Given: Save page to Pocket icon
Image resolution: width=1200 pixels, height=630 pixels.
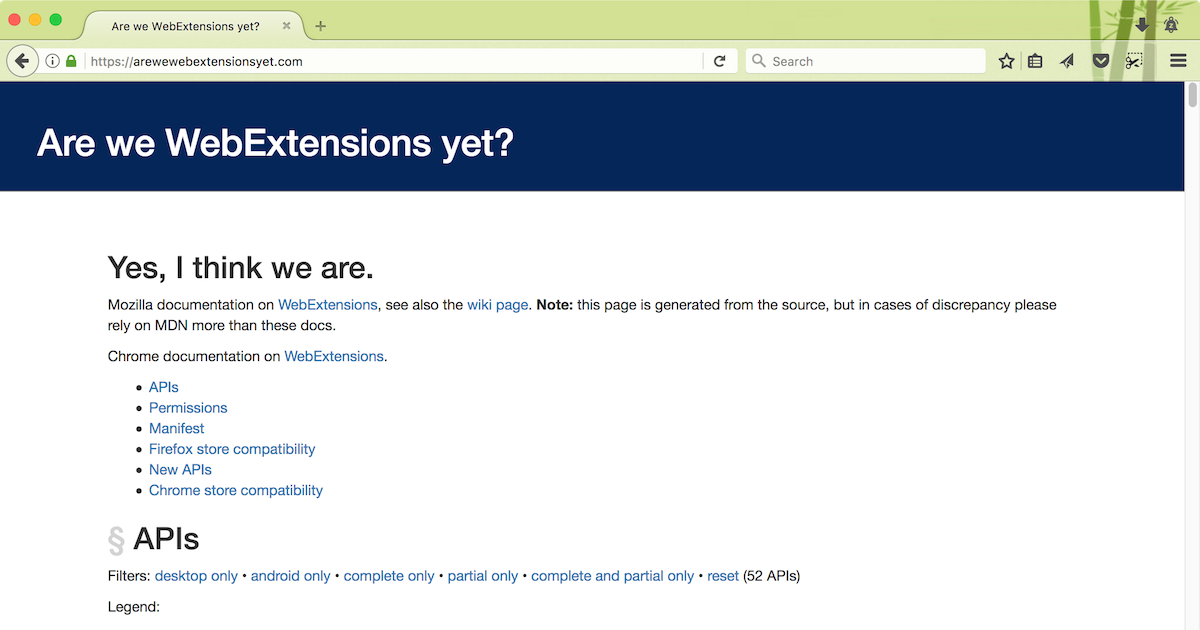Looking at the screenshot, I should (x=1100, y=61).
